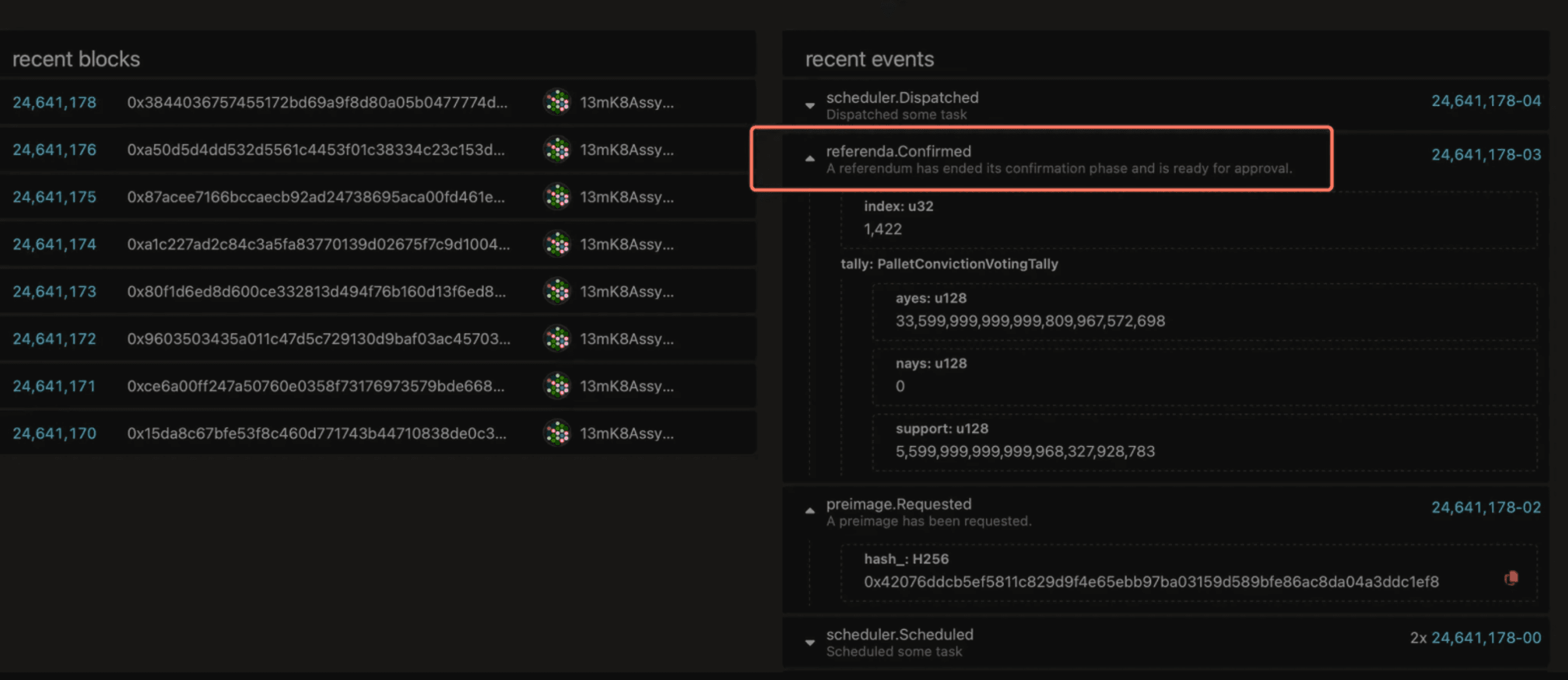This screenshot has width=1568, height=680.
Task: Open event link 24,641,178-02
Action: click(1486, 507)
